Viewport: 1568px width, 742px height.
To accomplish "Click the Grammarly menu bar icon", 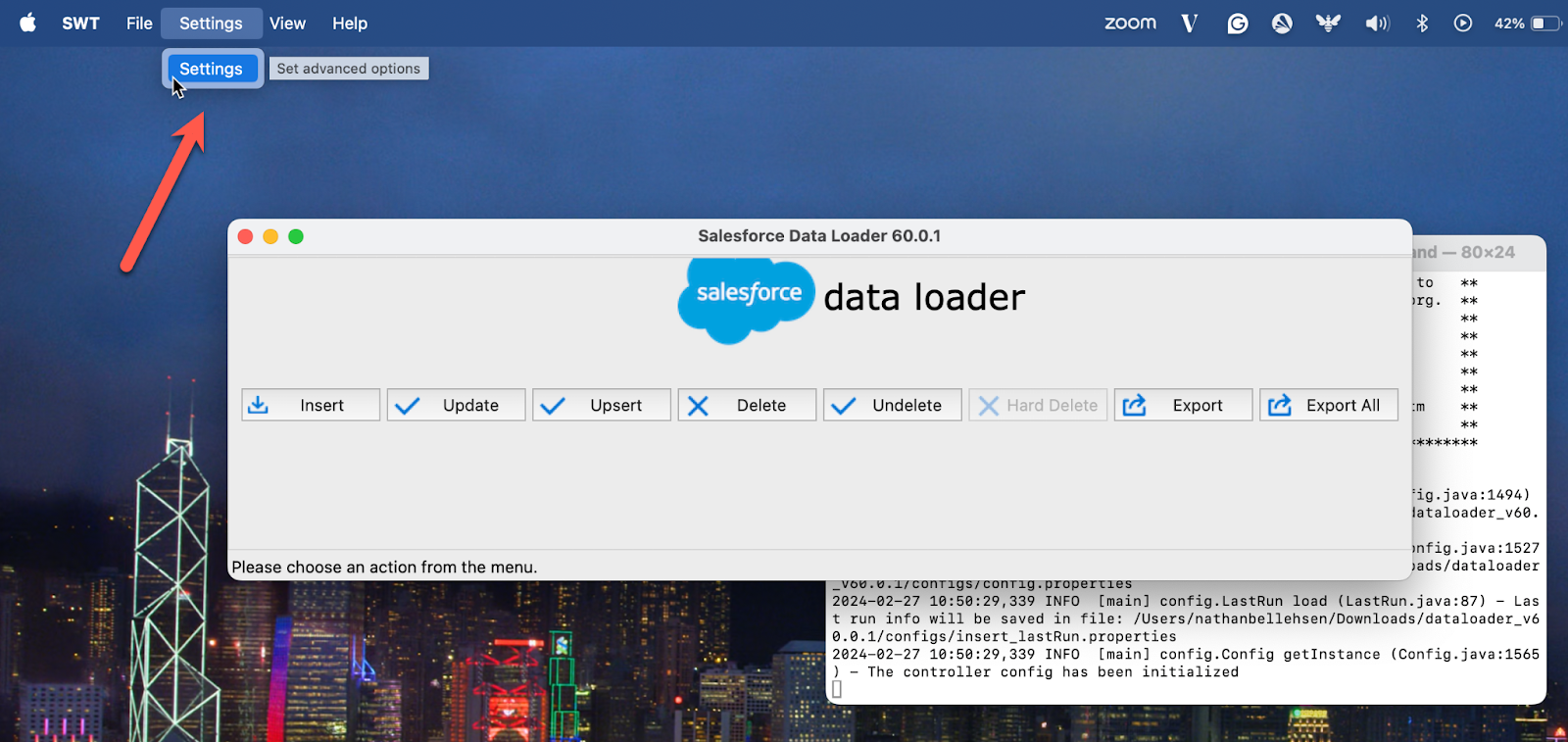I will [x=1238, y=23].
